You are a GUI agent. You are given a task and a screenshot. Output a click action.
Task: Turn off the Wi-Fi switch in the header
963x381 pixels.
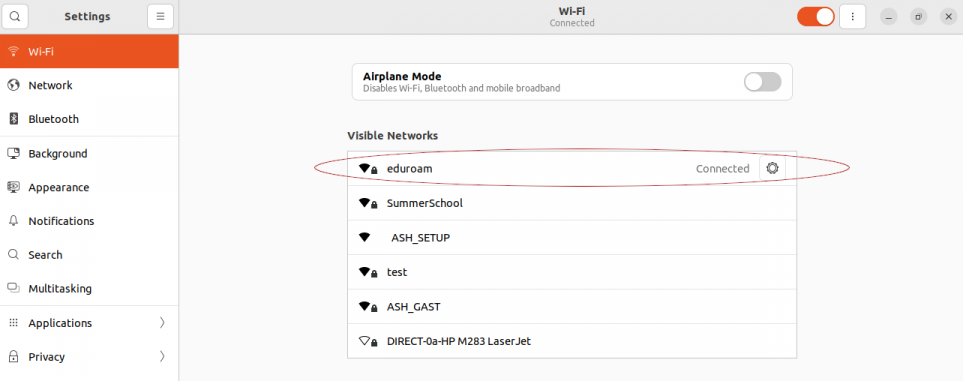pyautogui.click(x=816, y=17)
